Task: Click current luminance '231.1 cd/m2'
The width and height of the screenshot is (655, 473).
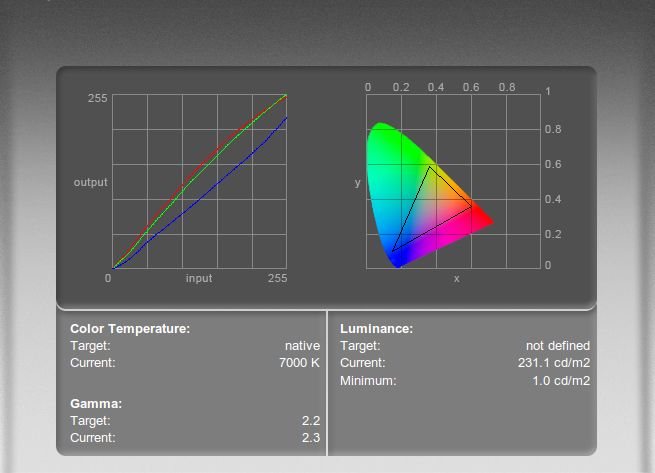Action: 554,363
